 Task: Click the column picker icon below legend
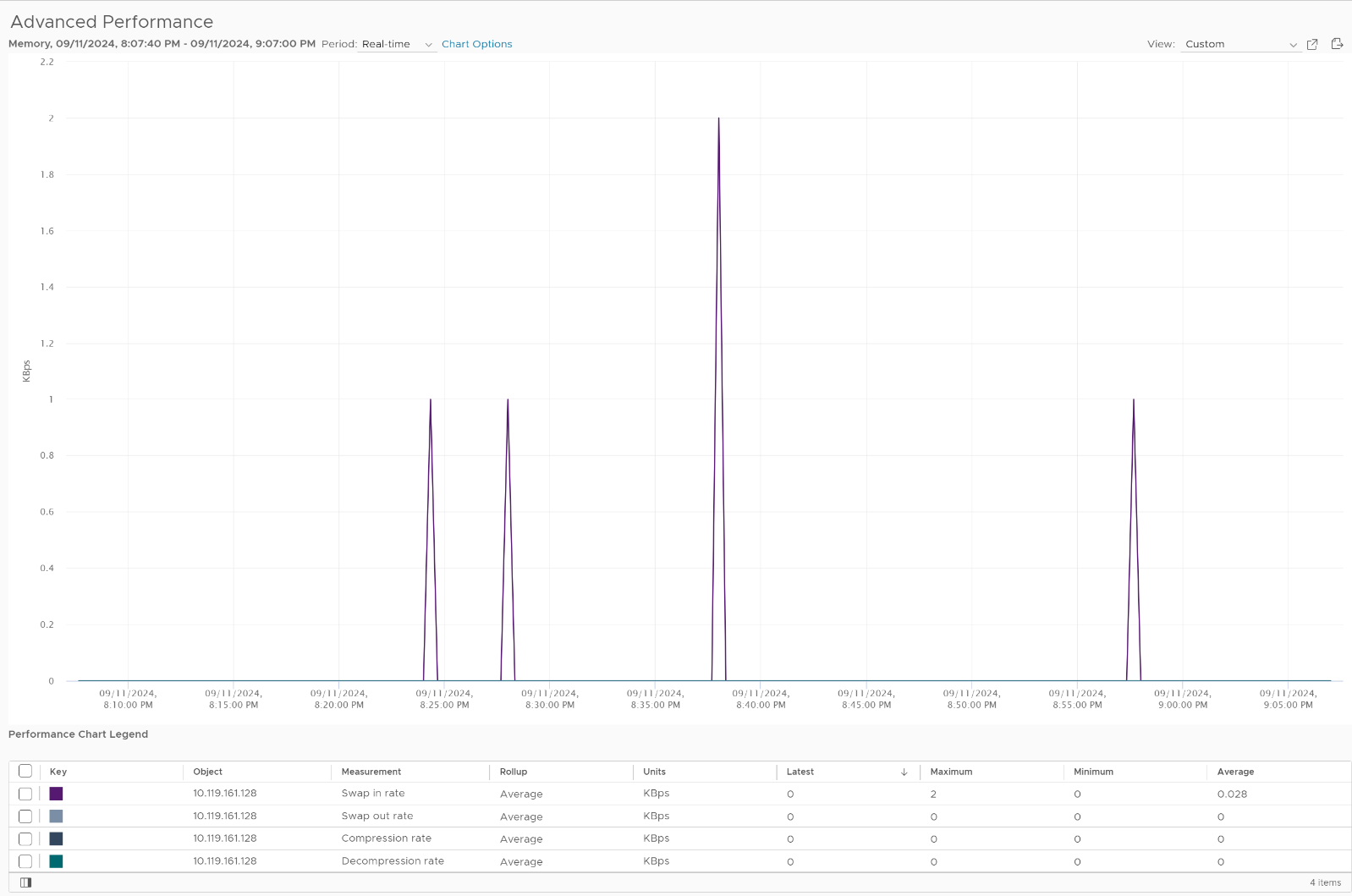click(x=26, y=882)
